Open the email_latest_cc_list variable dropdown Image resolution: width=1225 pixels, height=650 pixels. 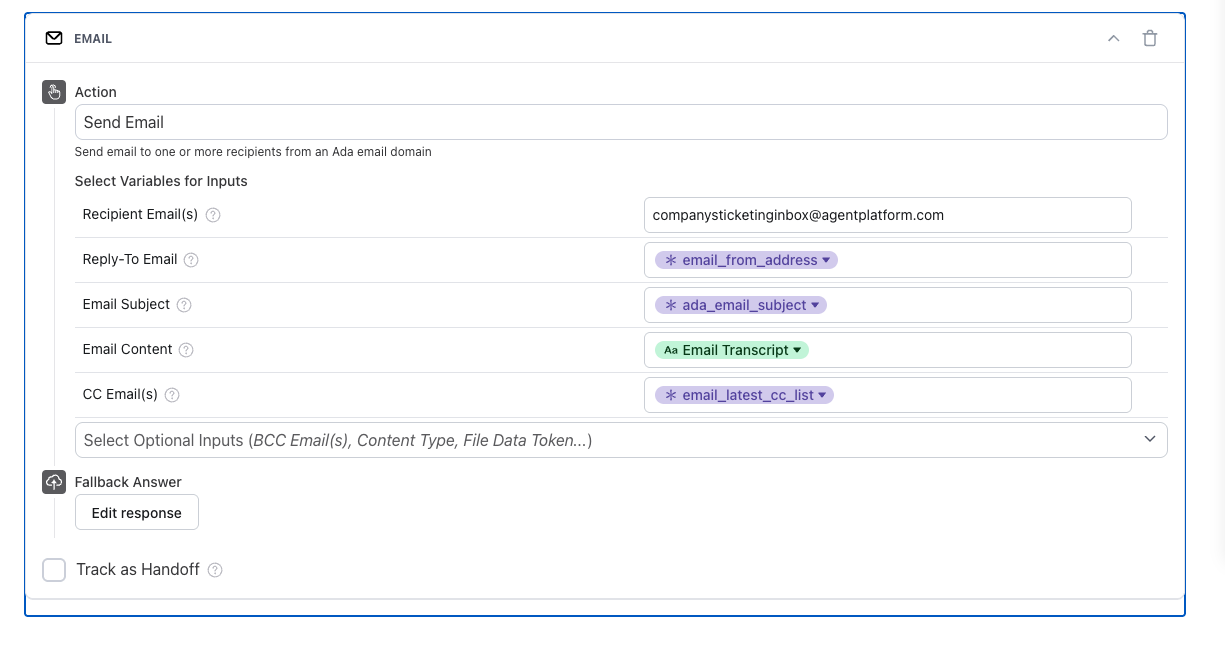pos(822,395)
